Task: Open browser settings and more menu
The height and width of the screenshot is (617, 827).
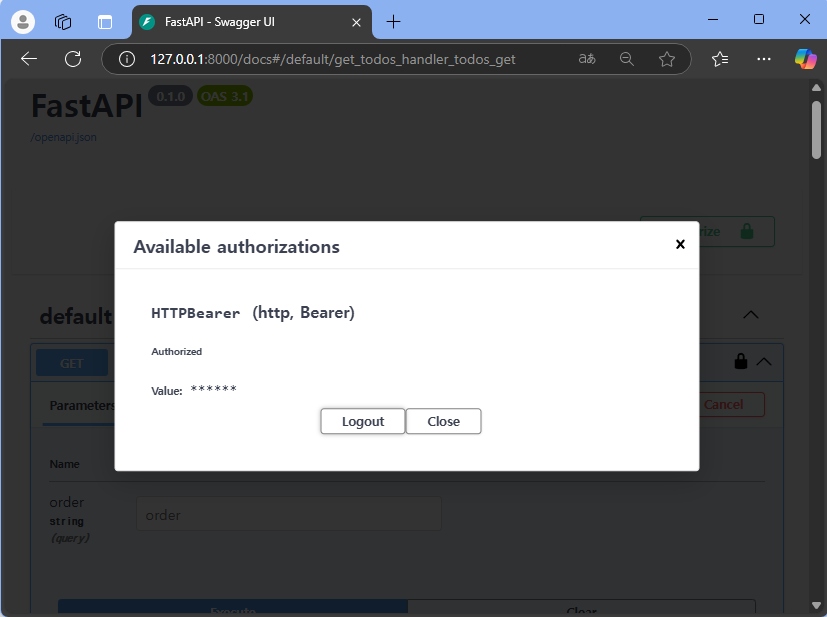Action: click(764, 59)
